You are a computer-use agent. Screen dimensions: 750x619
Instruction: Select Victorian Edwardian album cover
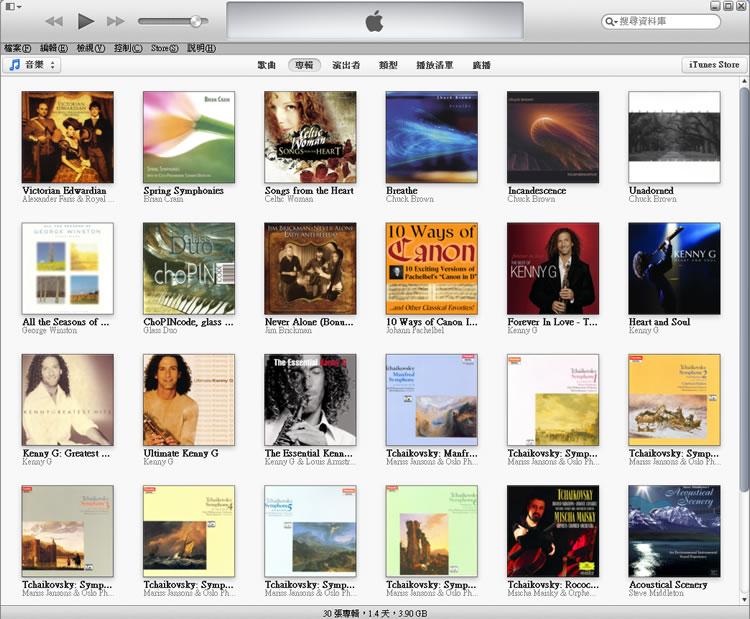[67, 137]
